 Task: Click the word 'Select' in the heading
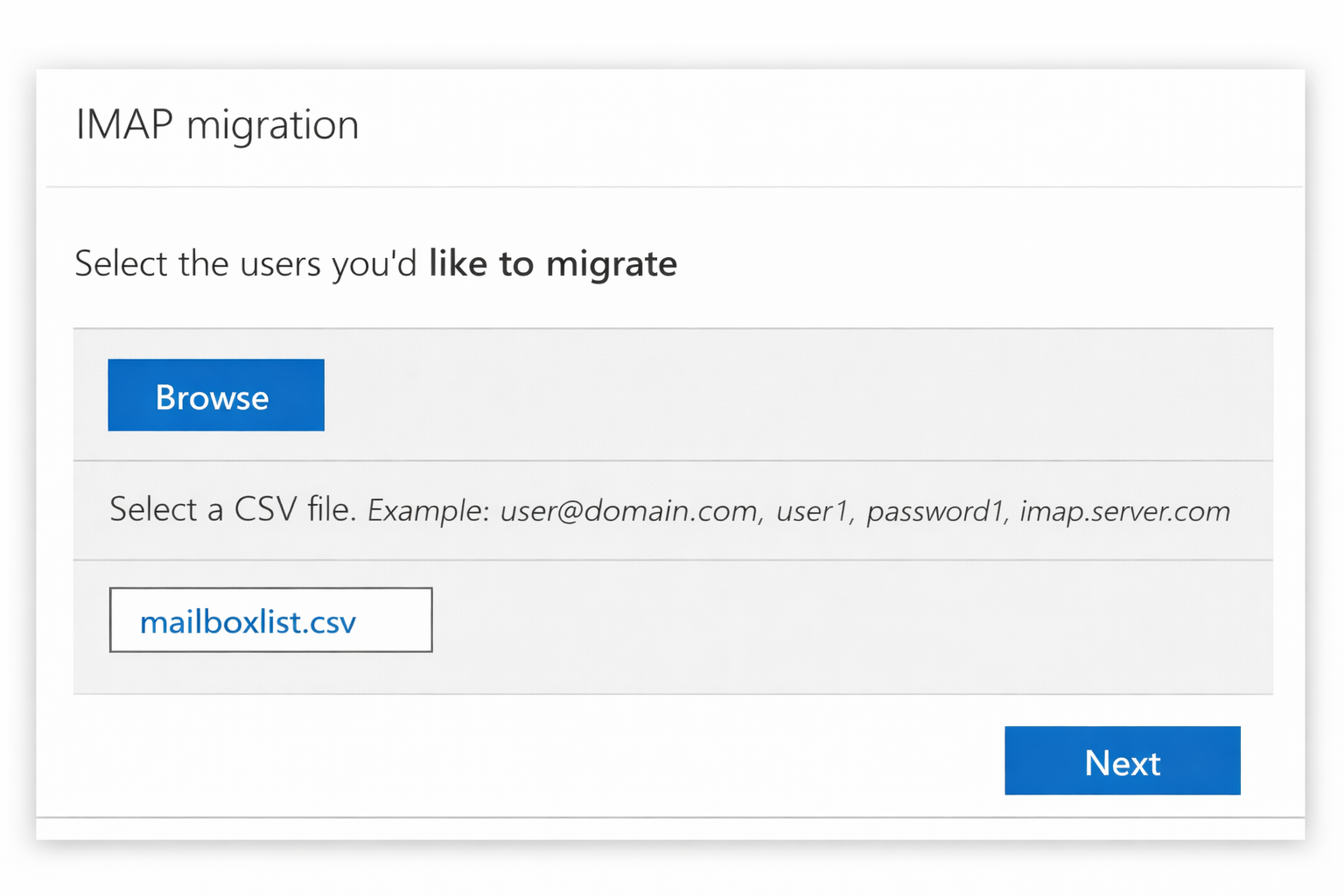point(121,263)
